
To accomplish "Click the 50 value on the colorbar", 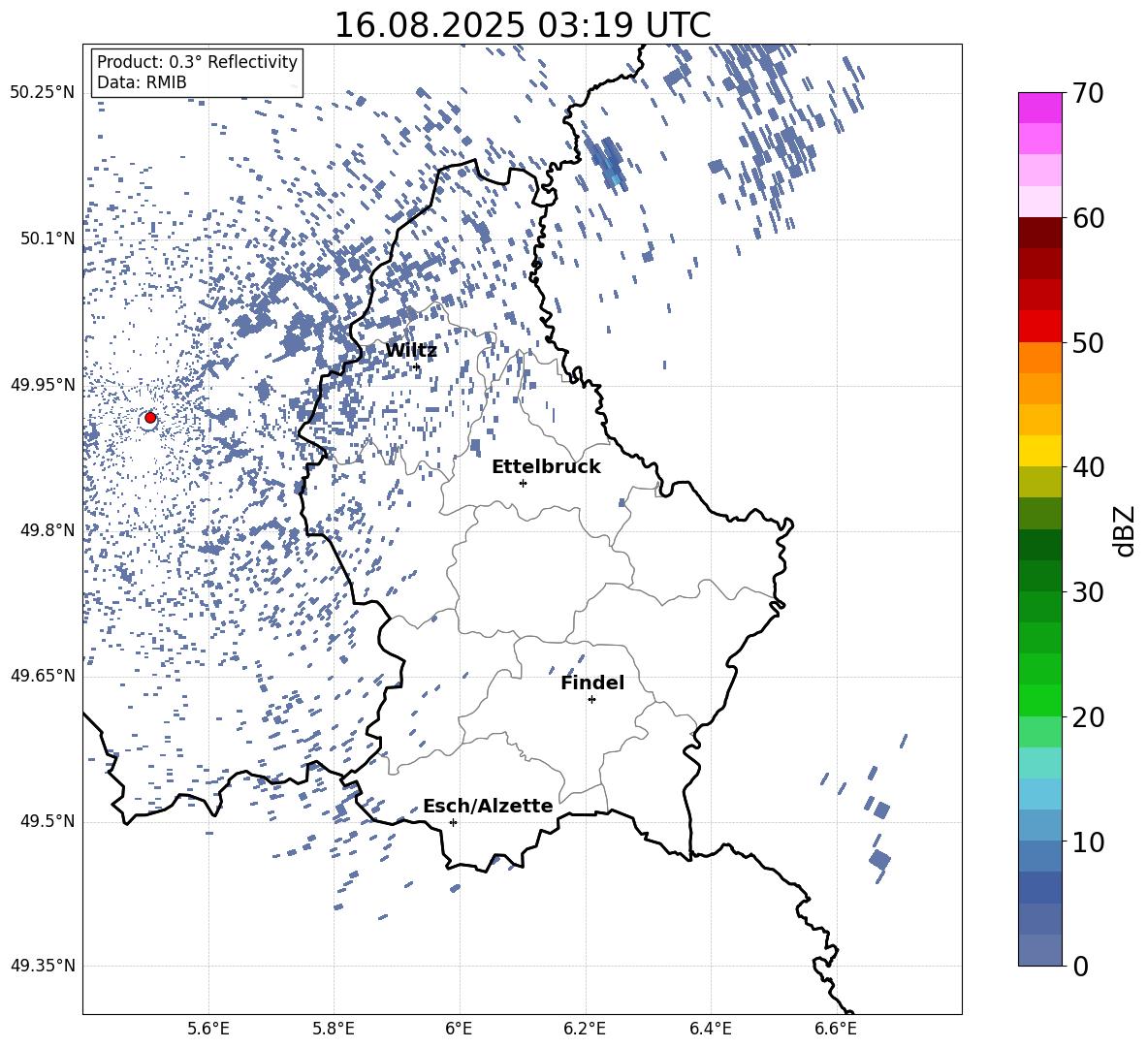I will [1088, 342].
